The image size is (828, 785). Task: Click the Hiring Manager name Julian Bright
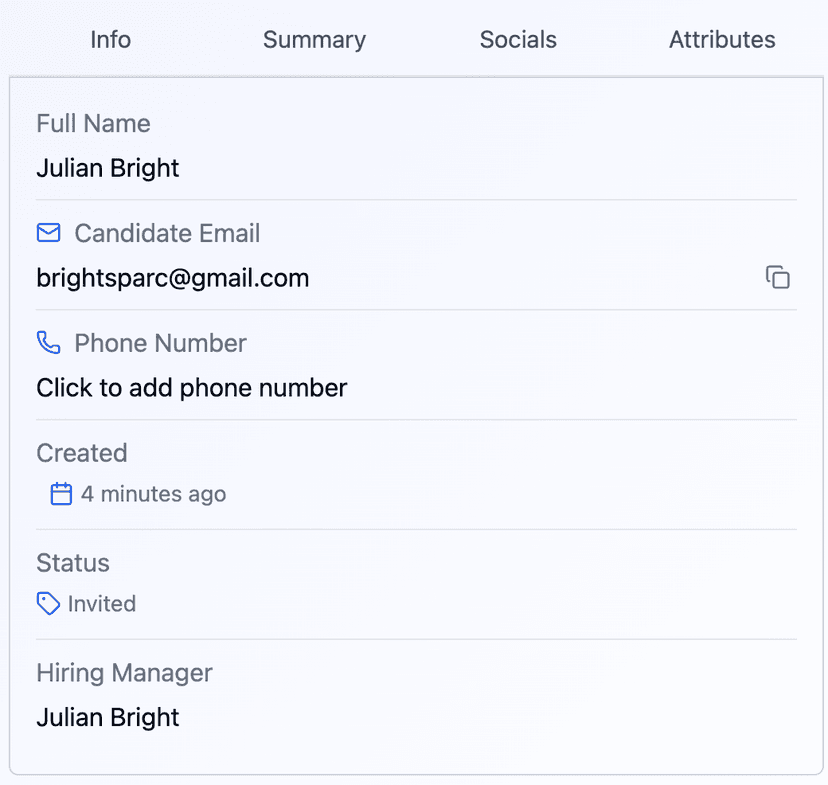(x=108, y=717)
